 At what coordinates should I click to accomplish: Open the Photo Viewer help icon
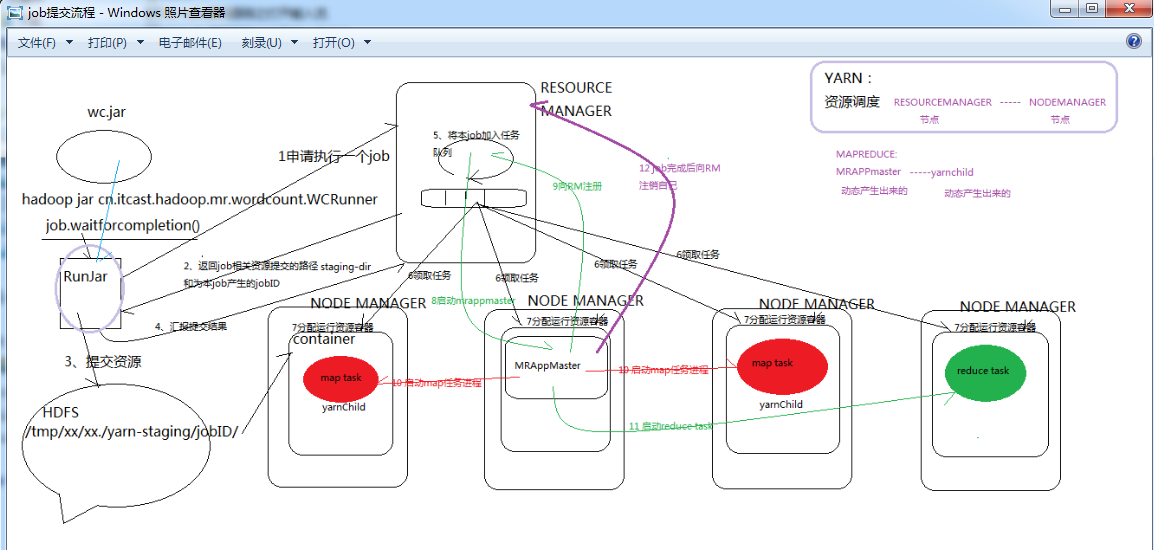click(x=1133, y=41)
